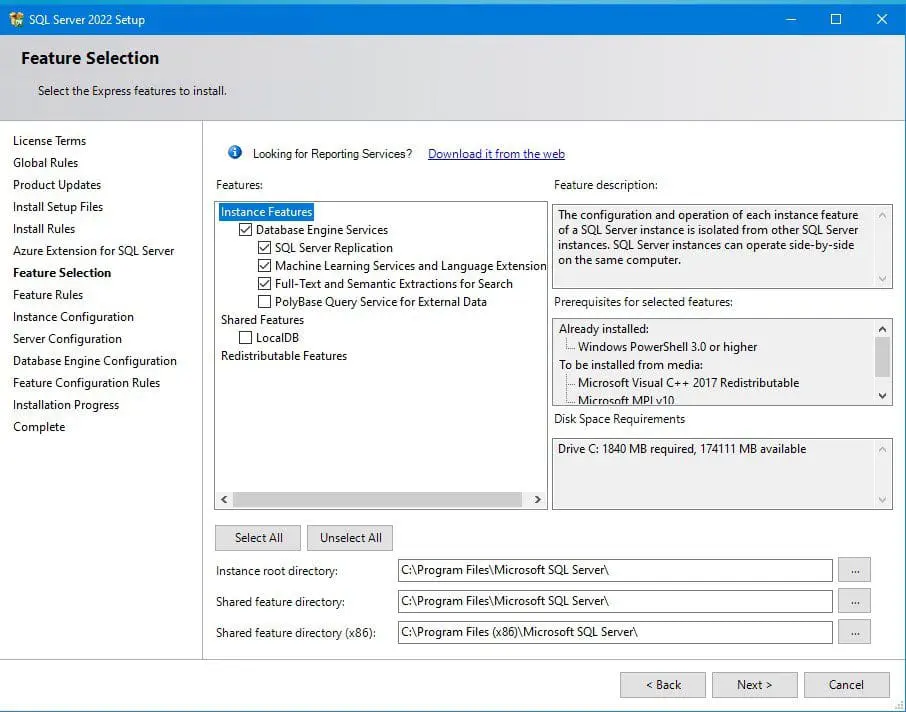
Task: Open browse dialog for Instance root directory
Action: pyautogui.click(x=855, y=570)
